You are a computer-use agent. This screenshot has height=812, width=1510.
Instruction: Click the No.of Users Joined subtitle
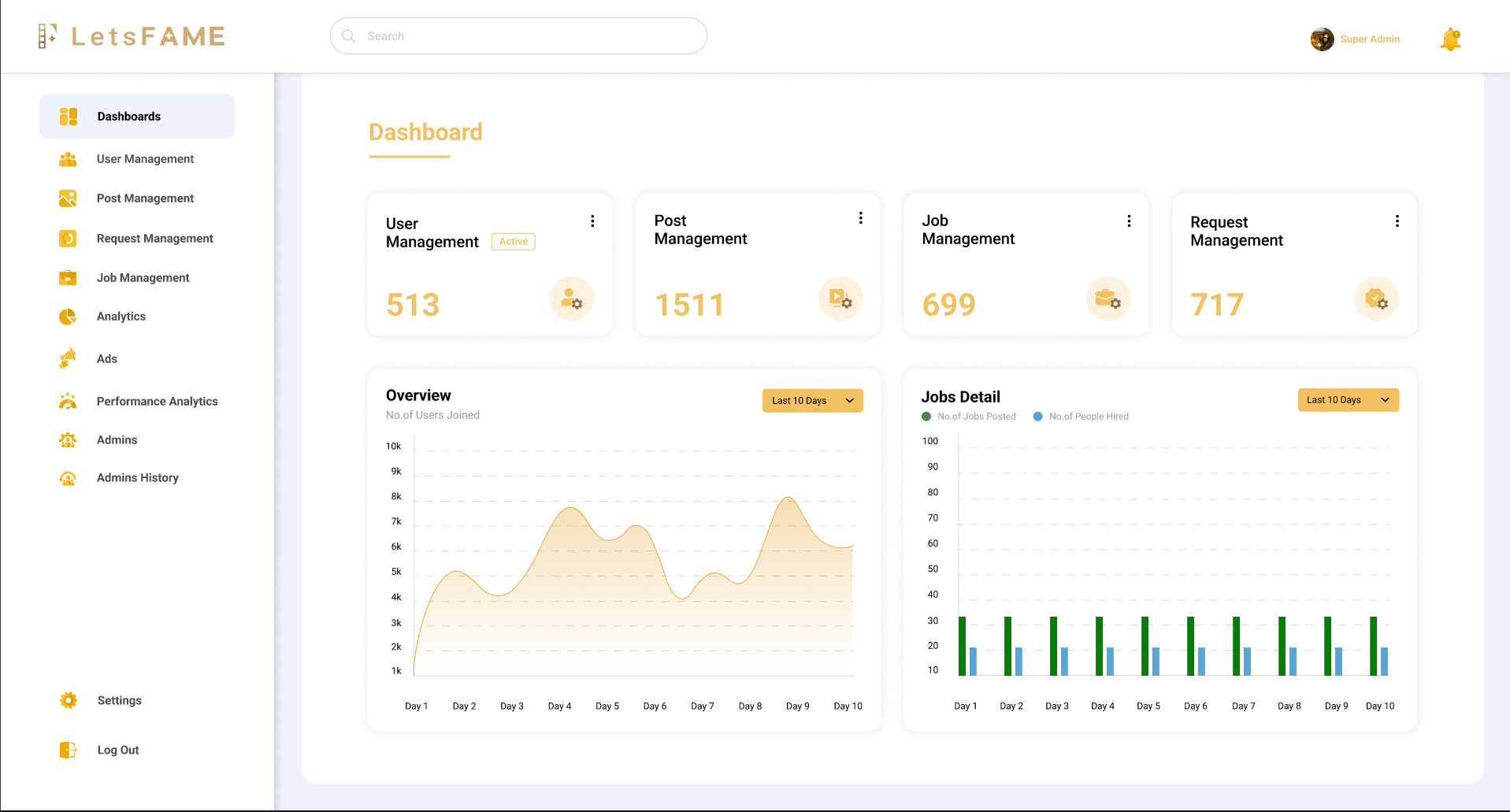(432, 415)
